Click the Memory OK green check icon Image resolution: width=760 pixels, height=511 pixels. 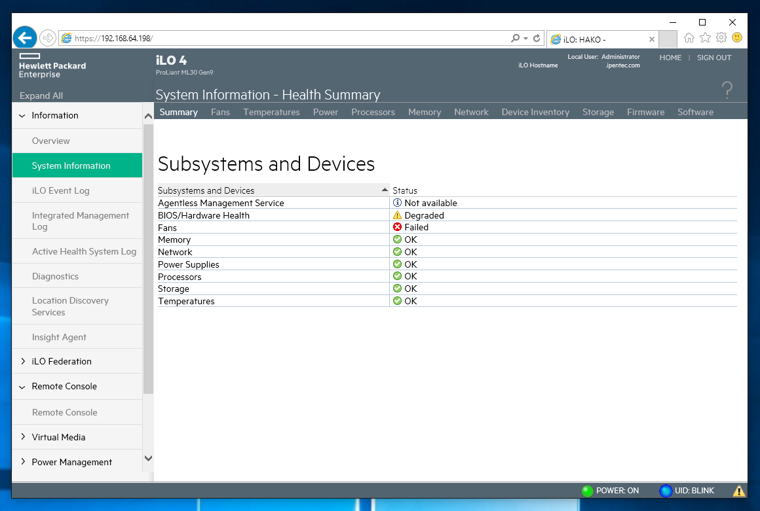pos(397,240)
